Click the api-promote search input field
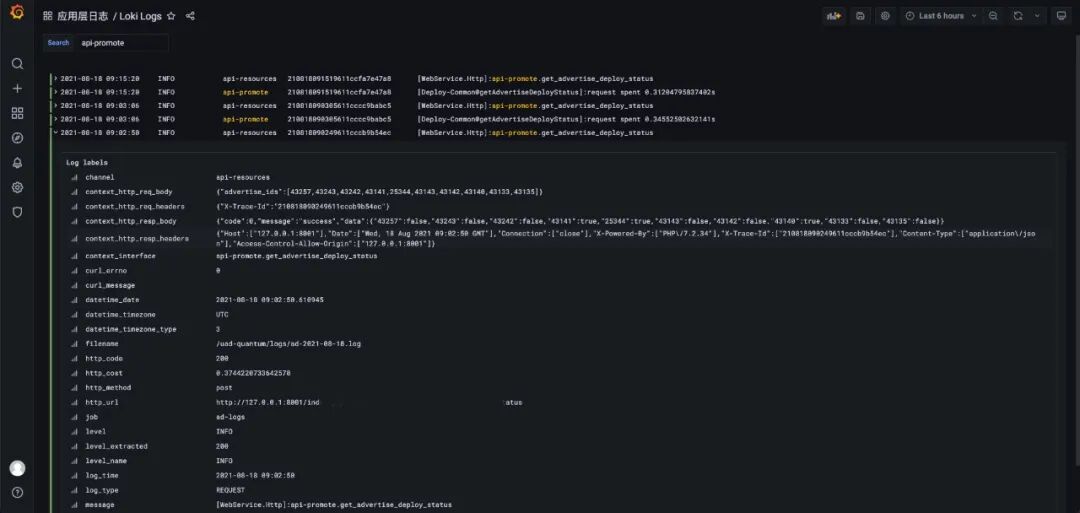The height and width of the screenshot is (513, 1080). (x=122, y=43)
